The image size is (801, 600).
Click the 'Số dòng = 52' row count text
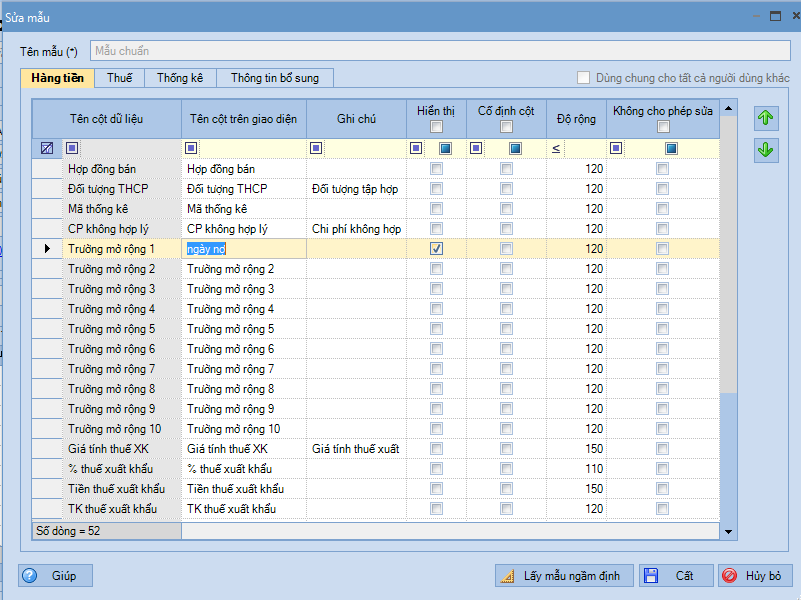(68, 531)
